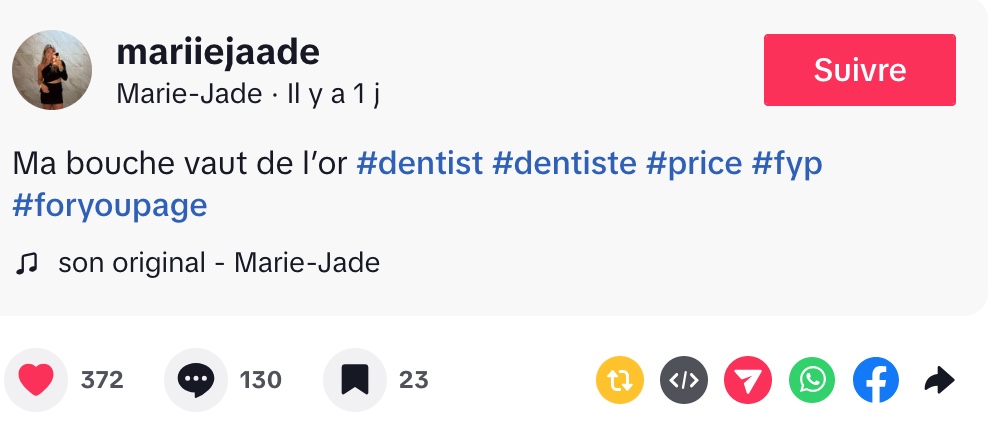Repost the video using yellow icon
Viewport: 1002px width, 434px height.
point(620,380)
